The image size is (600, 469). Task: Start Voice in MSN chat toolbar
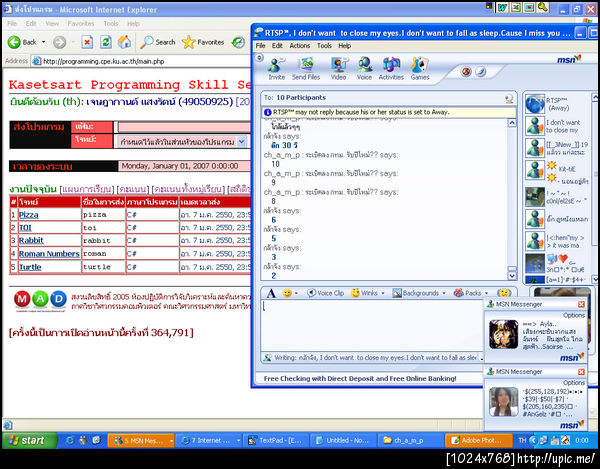(364, 68)
